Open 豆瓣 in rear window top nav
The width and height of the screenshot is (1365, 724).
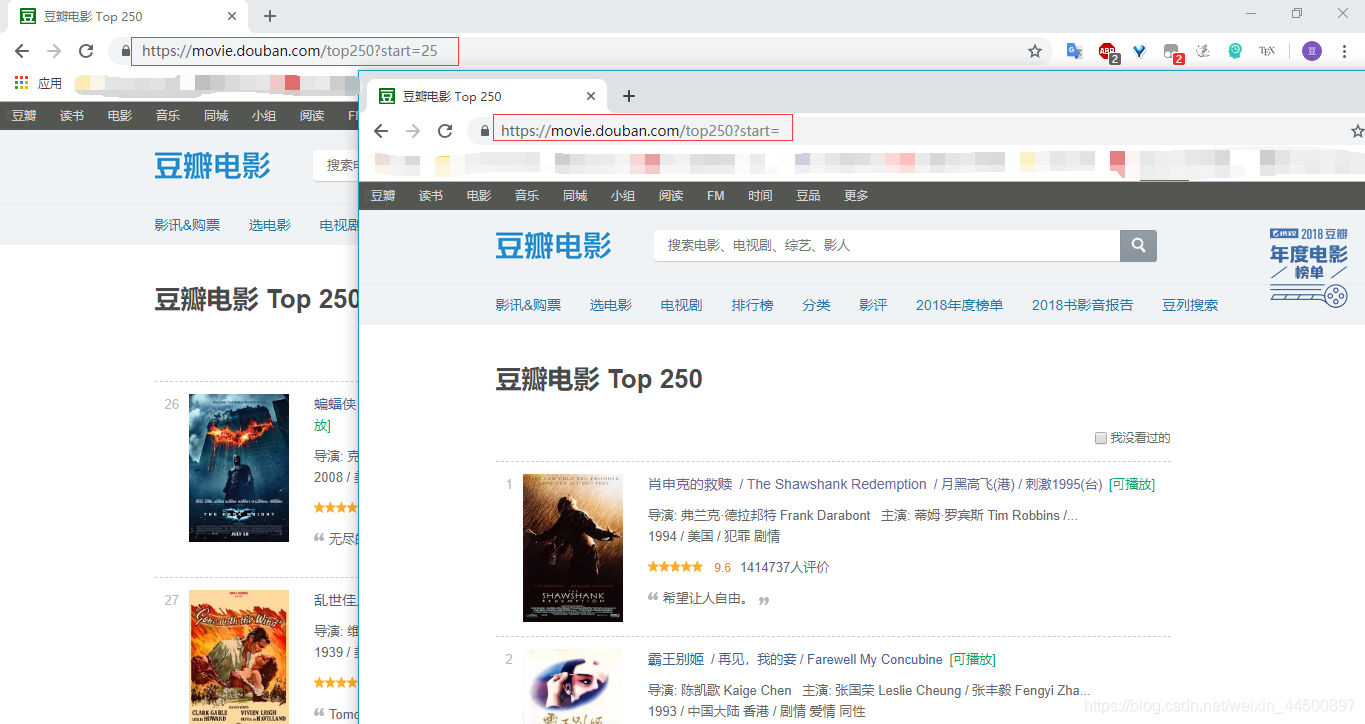click(24, 116)
